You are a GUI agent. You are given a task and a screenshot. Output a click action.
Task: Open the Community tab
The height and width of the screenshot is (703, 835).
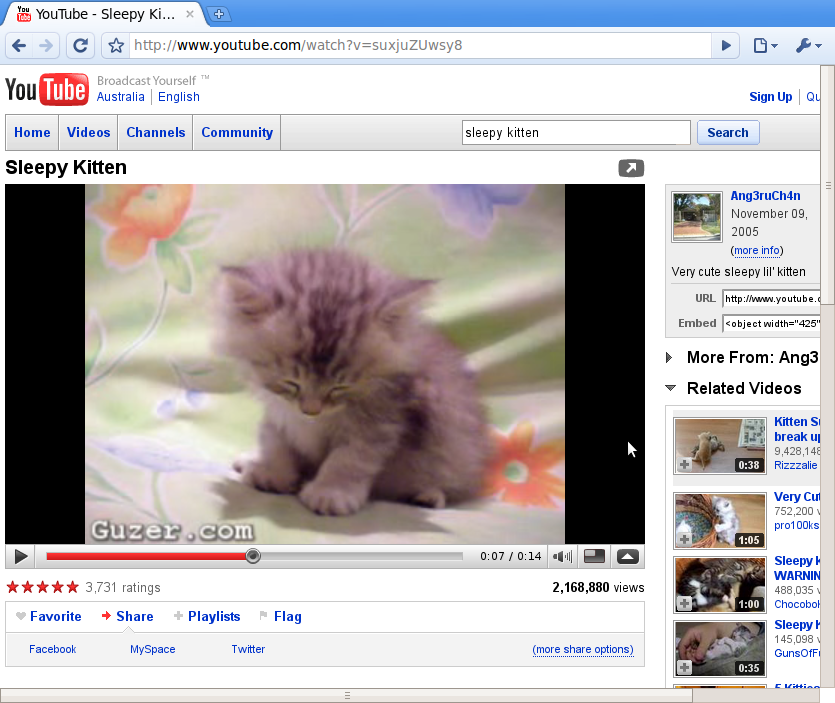[237, 133]
